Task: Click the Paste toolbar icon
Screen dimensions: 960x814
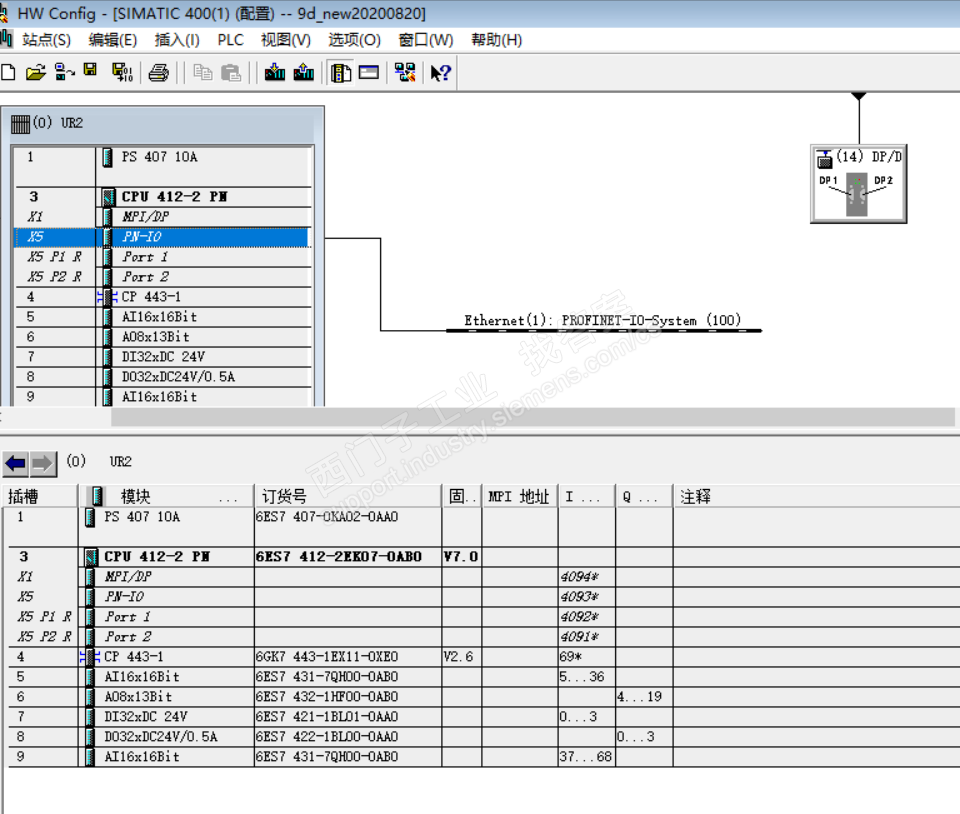Action: coord(231,73)
